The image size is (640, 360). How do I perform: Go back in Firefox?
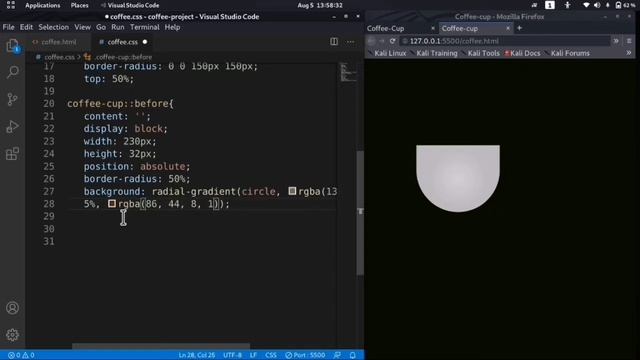pos(371,41)
